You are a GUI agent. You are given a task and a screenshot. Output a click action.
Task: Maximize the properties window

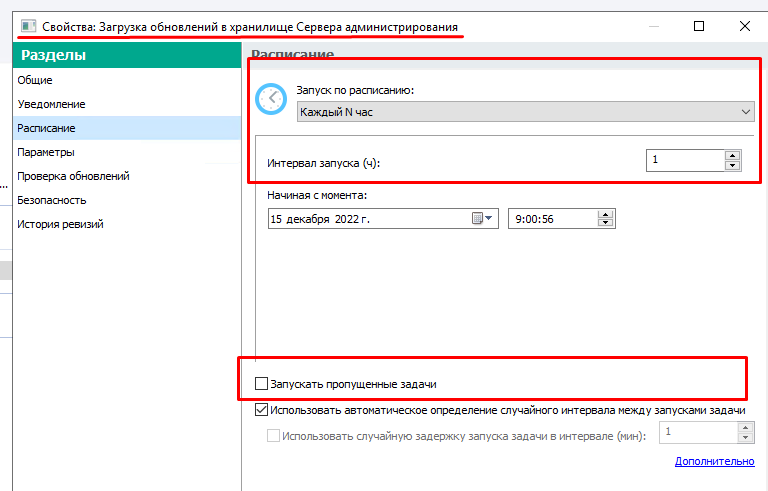[x=699, y=26]
